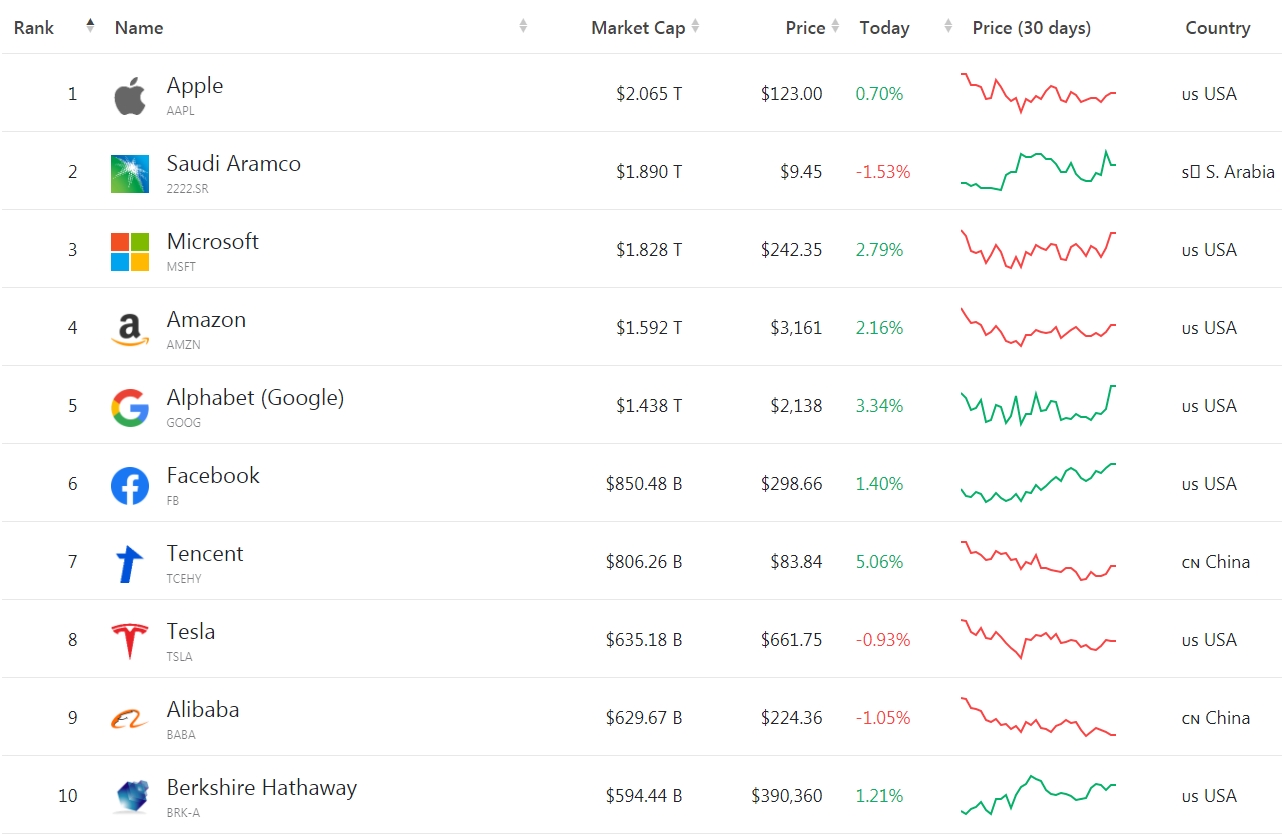Click the Apple company logo
Screen dimensions: 1282x834
130,95
